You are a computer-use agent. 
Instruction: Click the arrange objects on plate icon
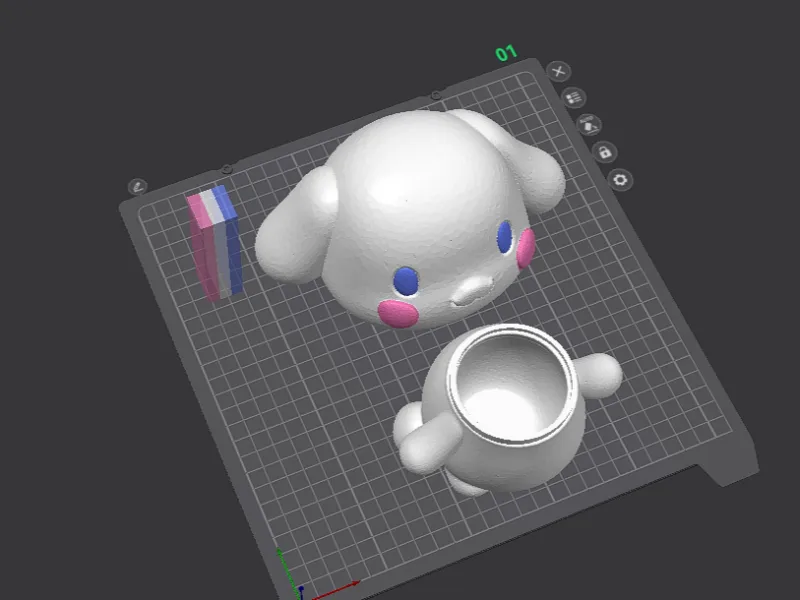[x=574, y=97]
